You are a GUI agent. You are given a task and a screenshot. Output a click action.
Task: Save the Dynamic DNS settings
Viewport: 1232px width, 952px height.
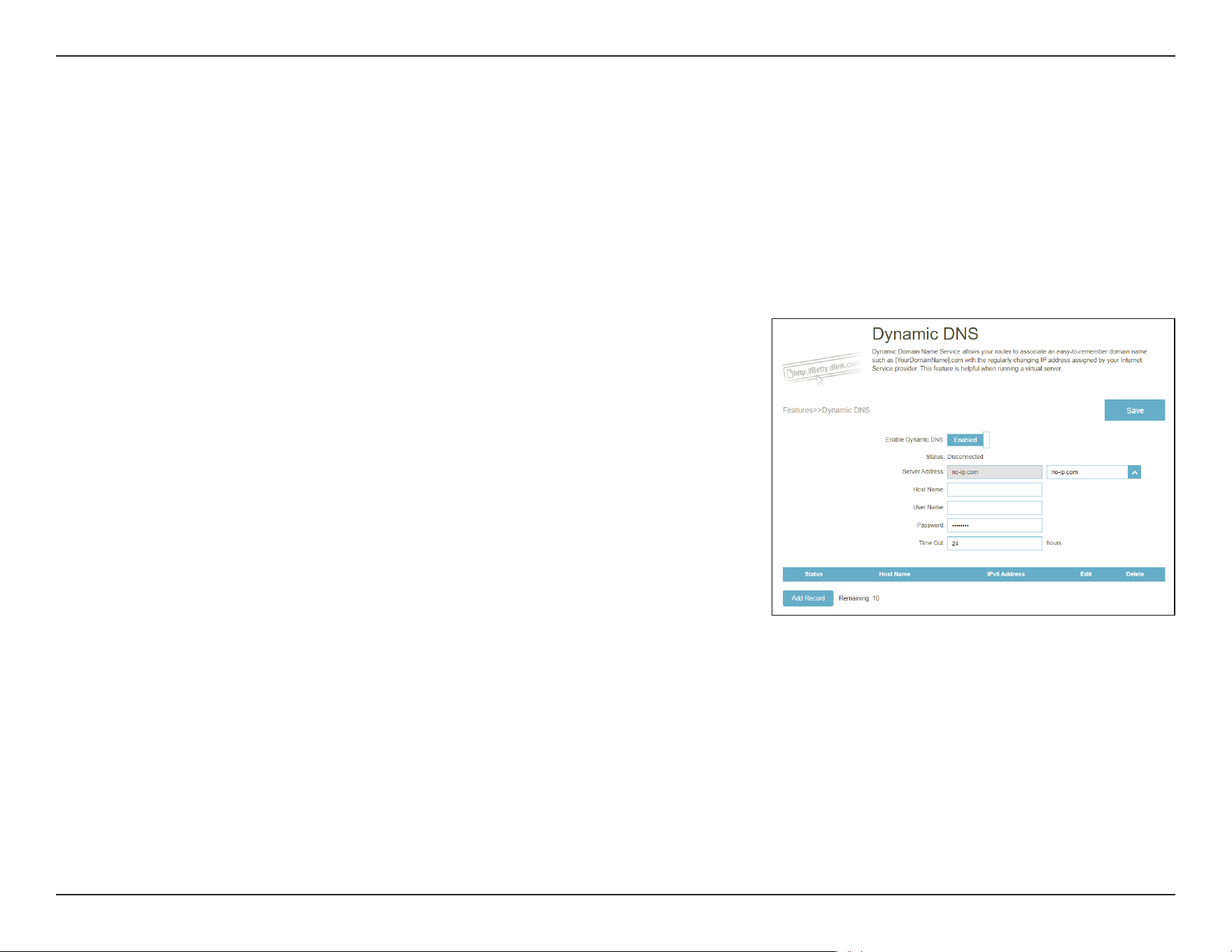point(1134,410)
